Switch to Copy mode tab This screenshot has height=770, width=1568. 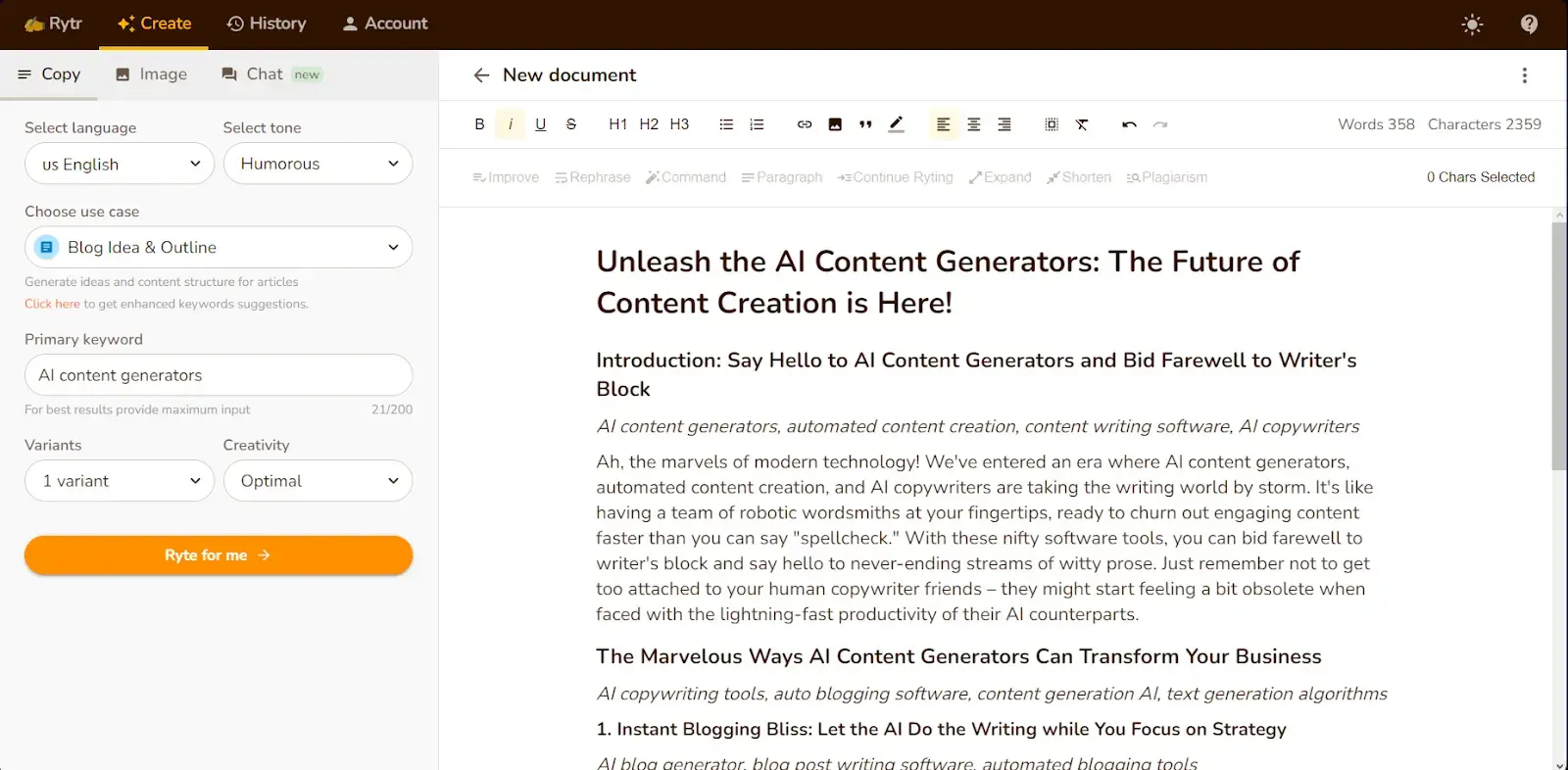pos(49,74)
